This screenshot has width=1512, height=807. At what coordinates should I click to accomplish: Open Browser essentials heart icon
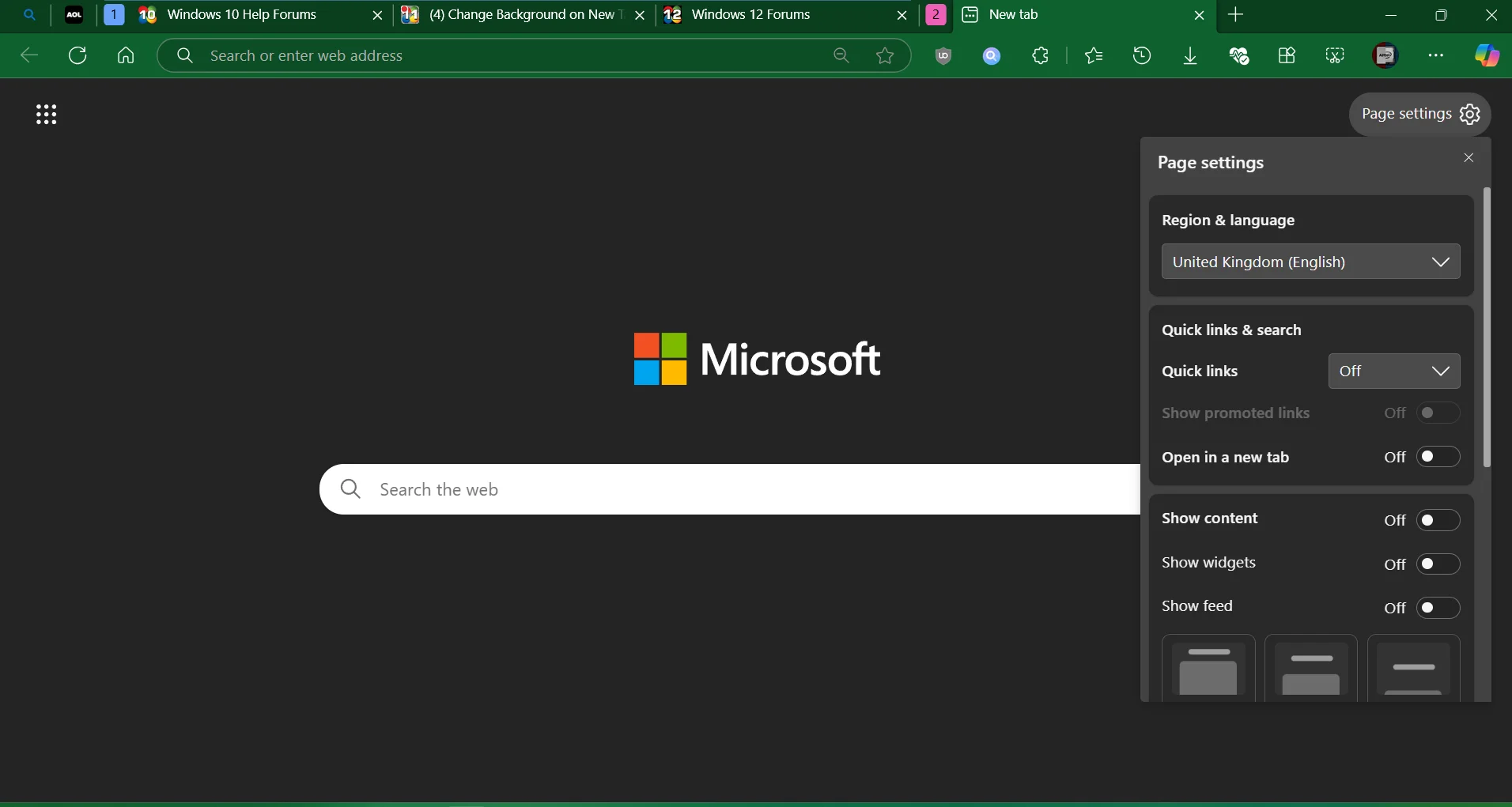point(1239,55)
